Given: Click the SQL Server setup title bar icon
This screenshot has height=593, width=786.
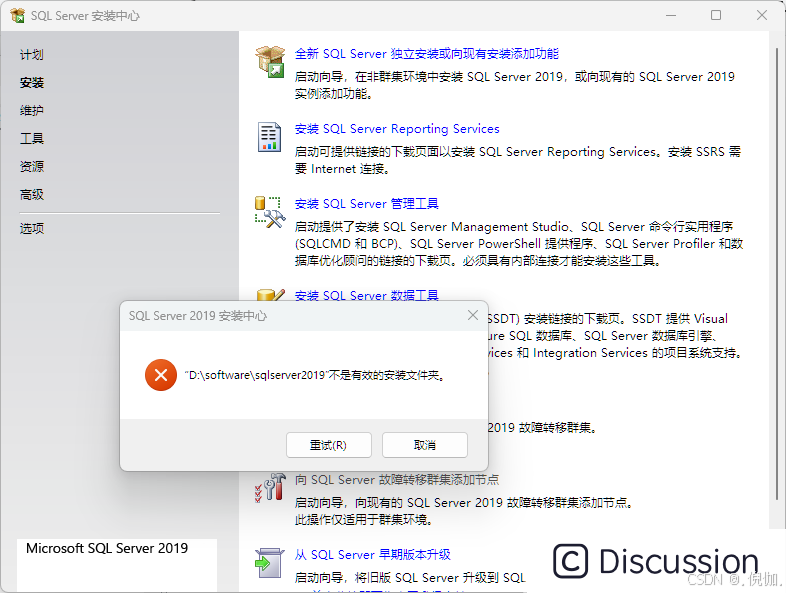Looking at the screenshot, I should (18, 16).
